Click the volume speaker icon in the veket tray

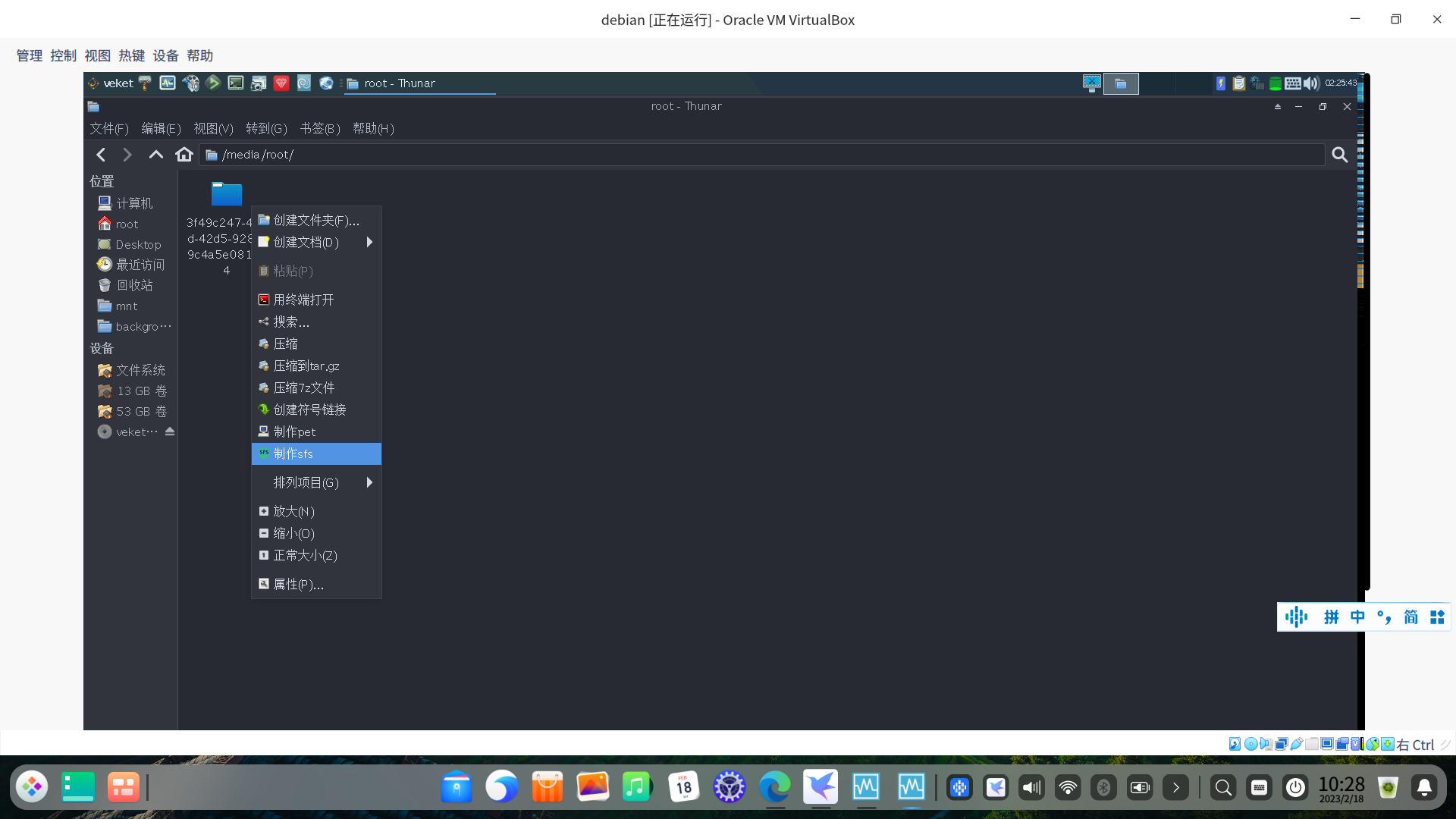pyautogui.click(x=1311, y=83)
